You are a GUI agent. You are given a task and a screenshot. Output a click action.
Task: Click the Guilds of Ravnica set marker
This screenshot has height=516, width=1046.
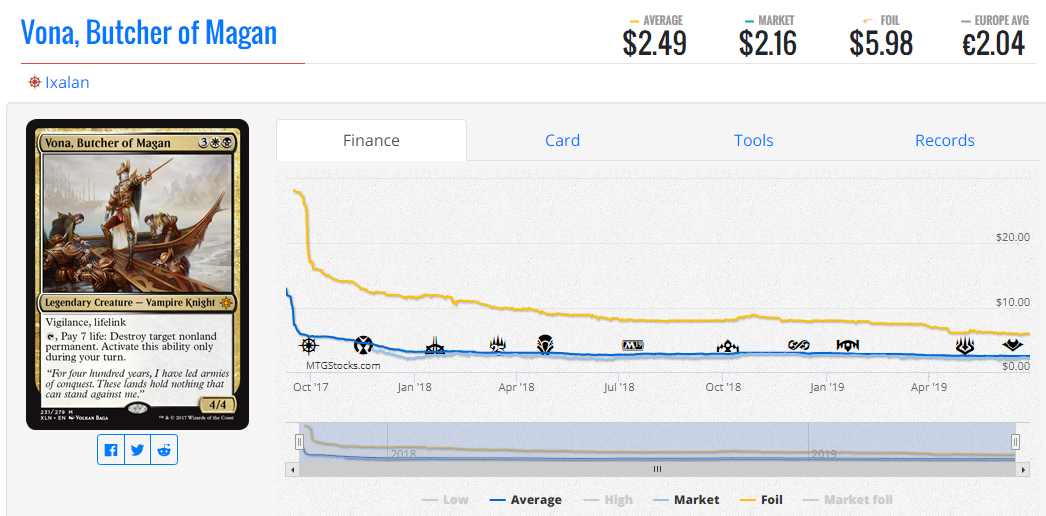tap(726, 346)
